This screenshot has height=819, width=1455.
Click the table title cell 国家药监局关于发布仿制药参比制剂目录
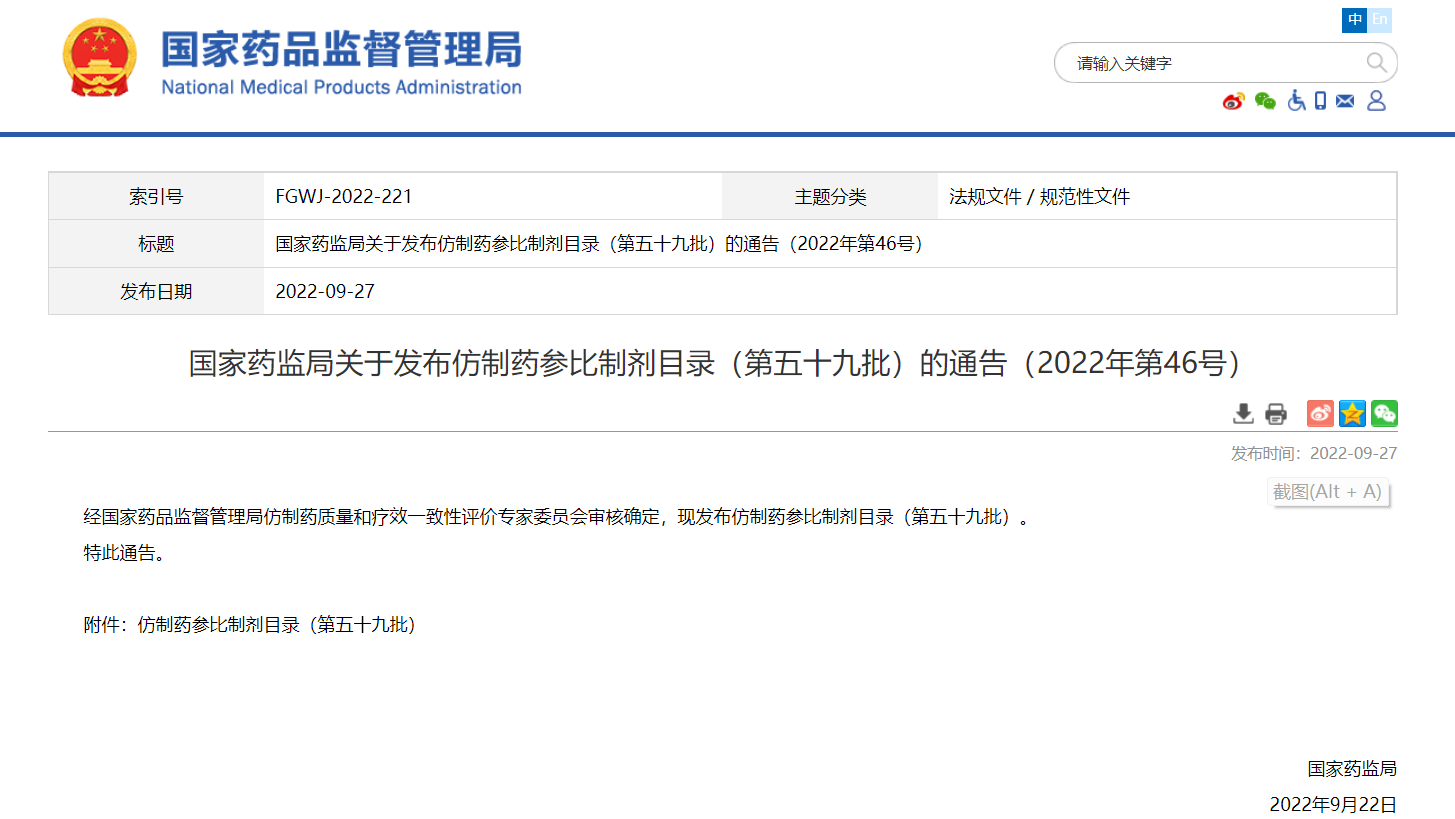coord(599,244)
